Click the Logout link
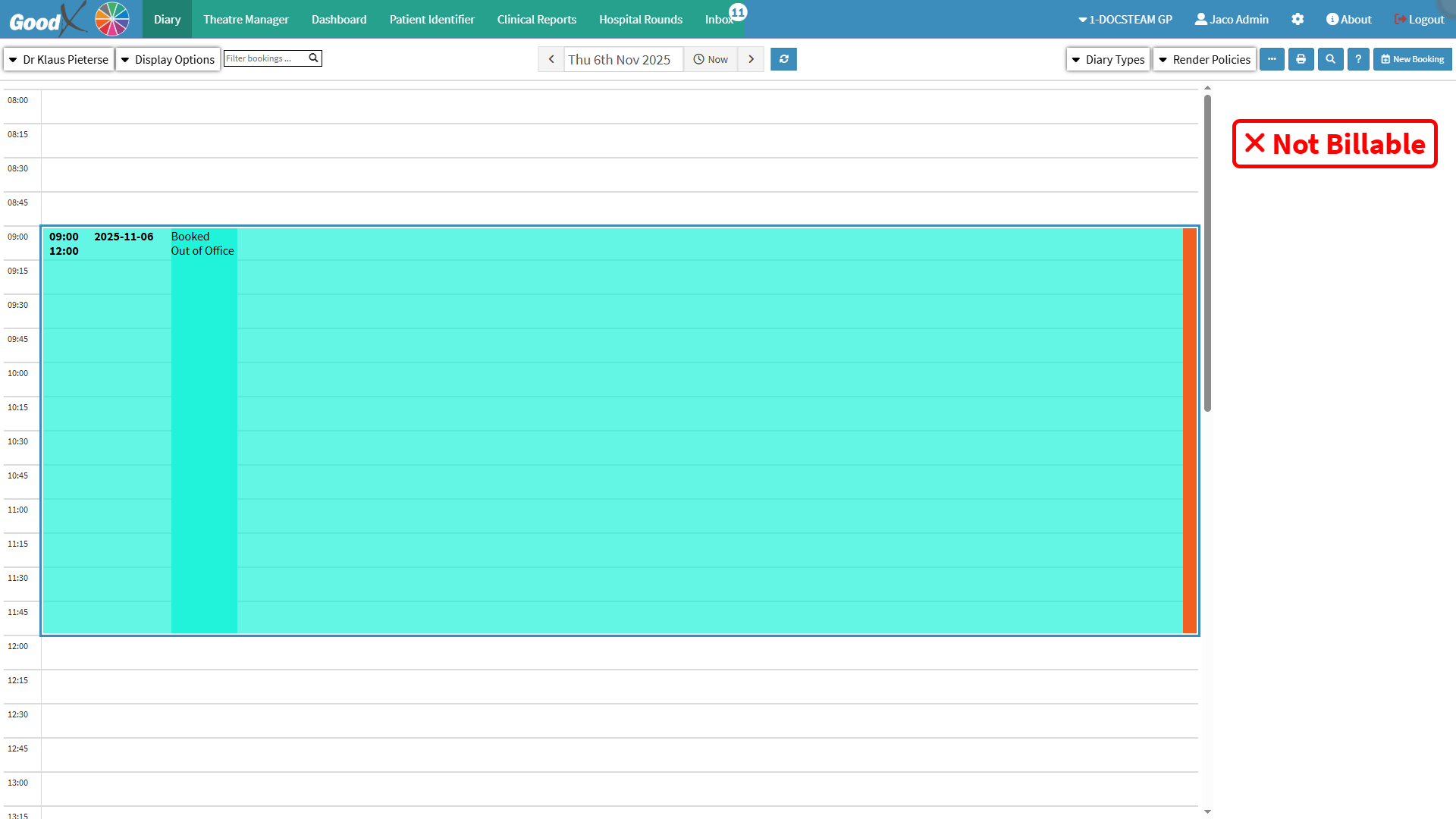 click(x=1419, y=19)
